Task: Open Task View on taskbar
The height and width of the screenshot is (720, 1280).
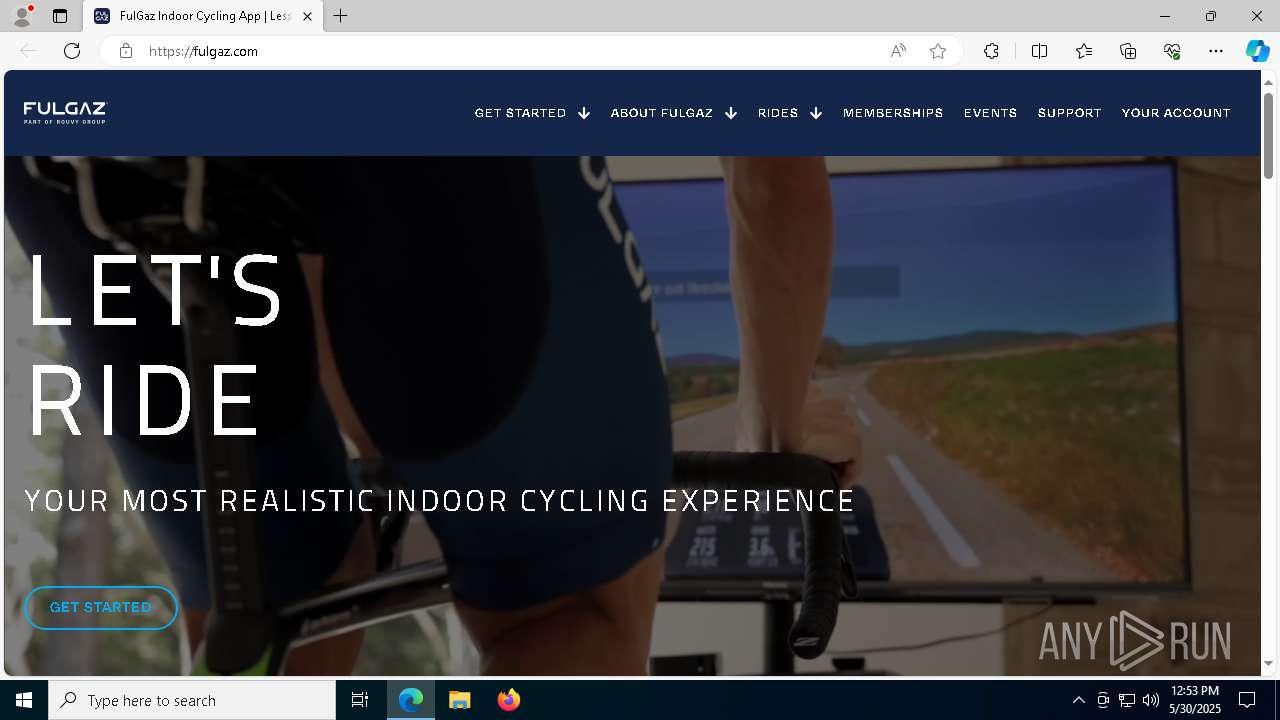Action: (360, 700)
